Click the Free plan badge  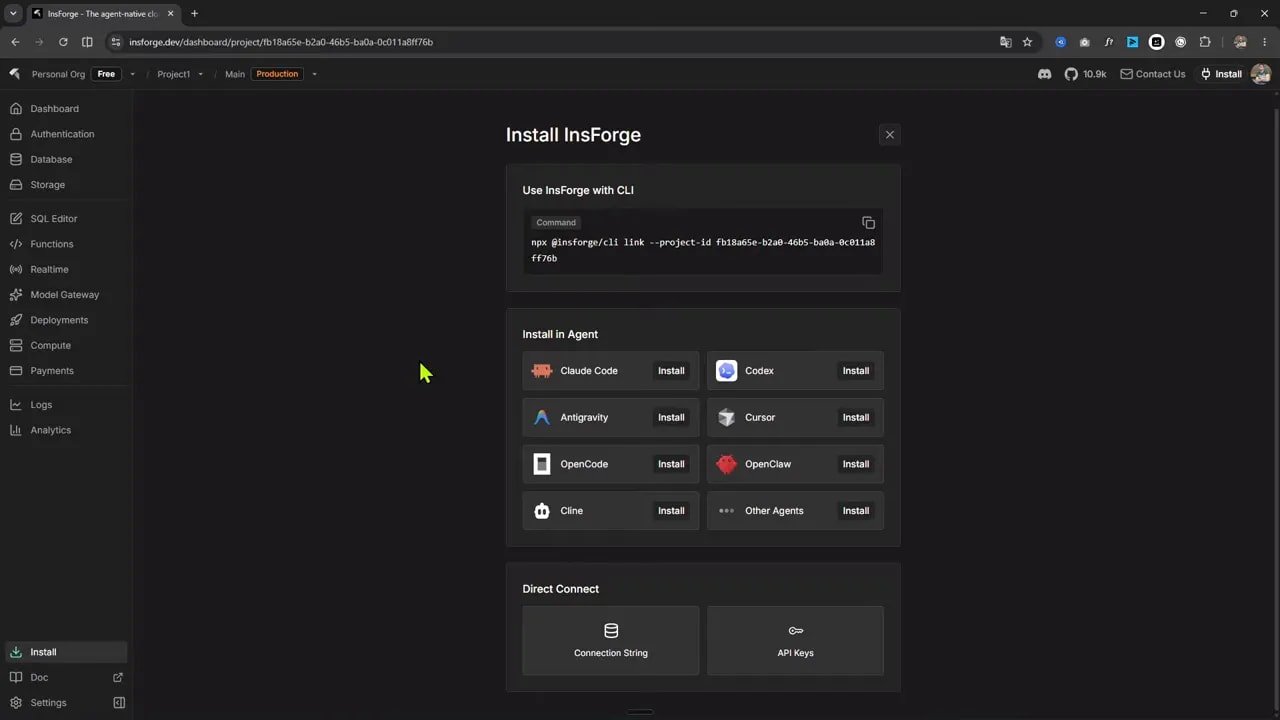(x=106, y=74)
